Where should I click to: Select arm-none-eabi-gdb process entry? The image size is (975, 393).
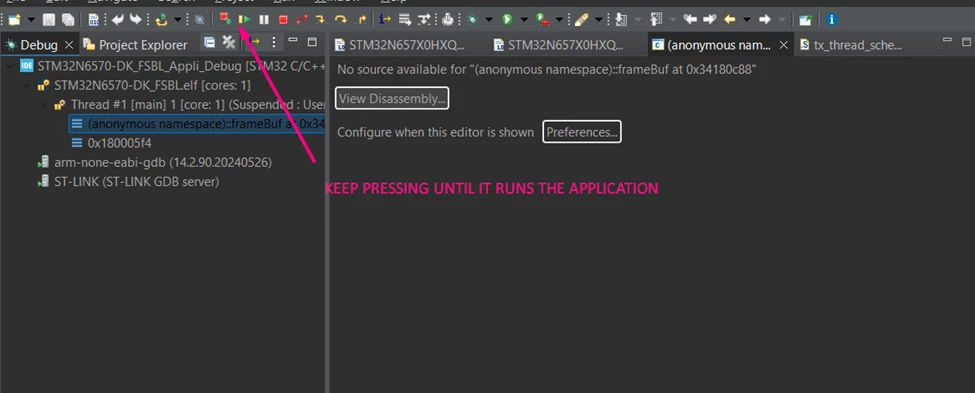pyautogui.click(x=154, y=162)
